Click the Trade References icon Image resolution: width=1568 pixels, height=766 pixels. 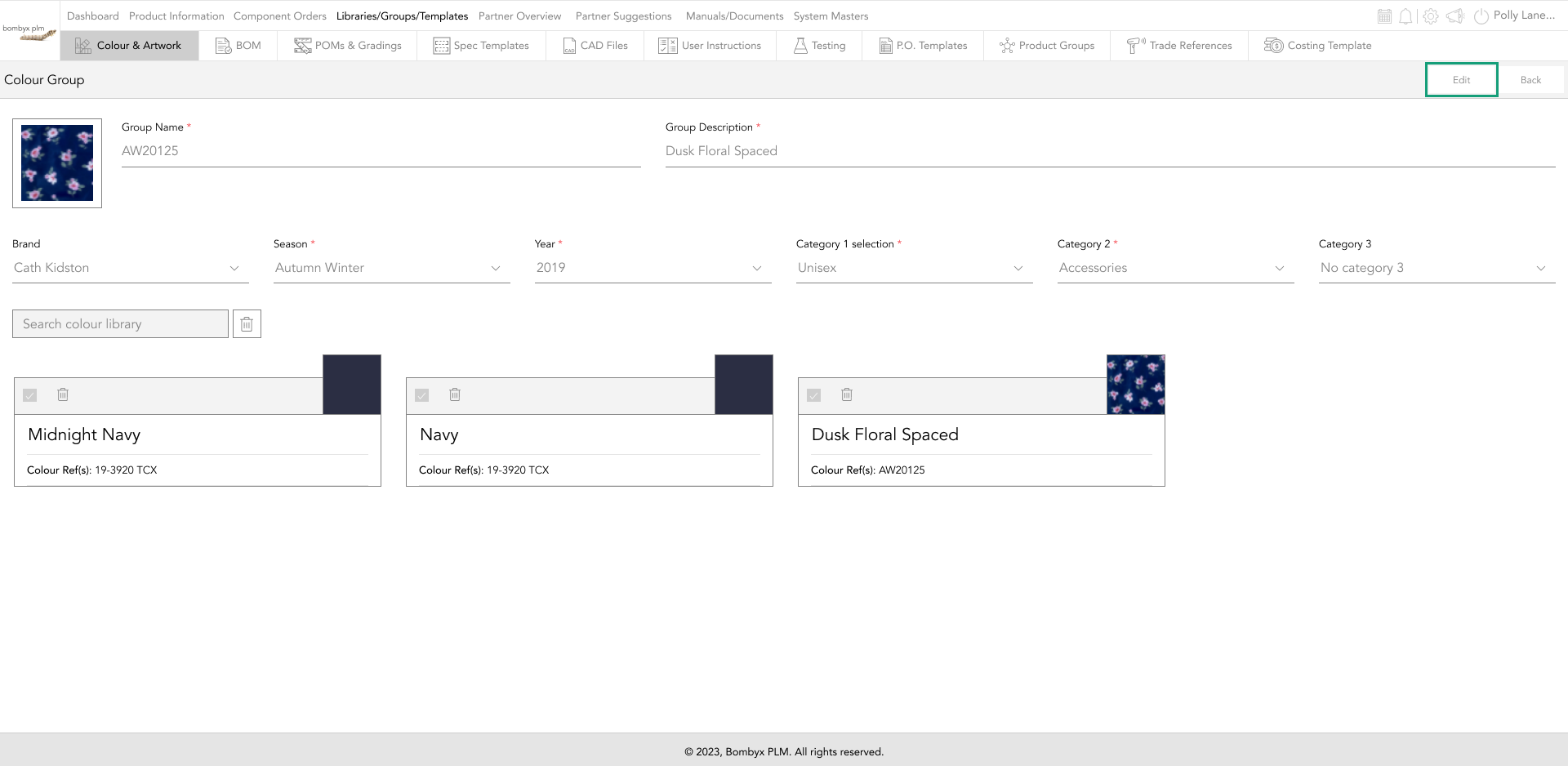point(1136,46)
